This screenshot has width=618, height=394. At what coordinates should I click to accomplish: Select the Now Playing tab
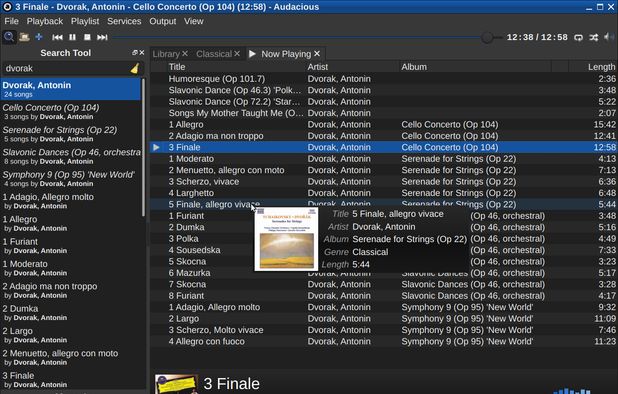[286, 54]
